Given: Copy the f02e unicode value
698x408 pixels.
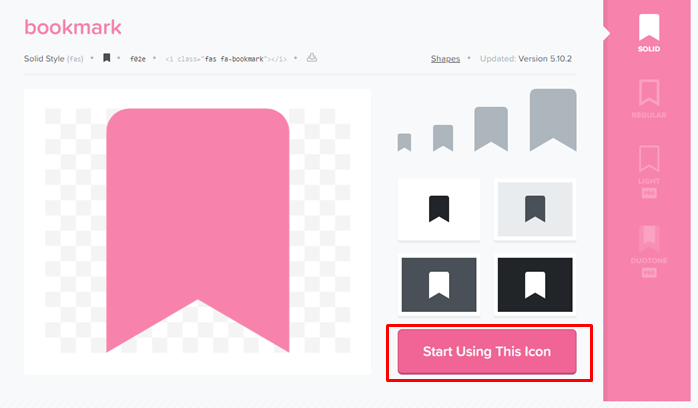Looking at the screenshot, I should click(138, 59).
